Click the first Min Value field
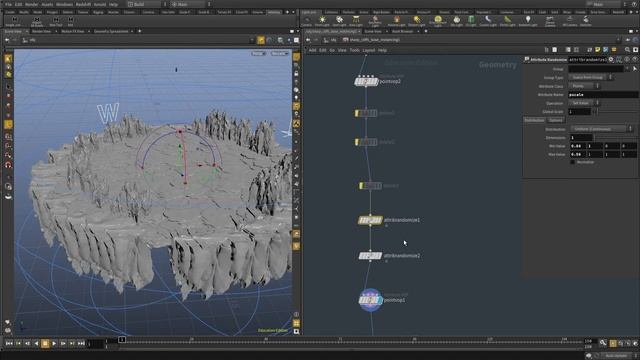 pos(578,146)
